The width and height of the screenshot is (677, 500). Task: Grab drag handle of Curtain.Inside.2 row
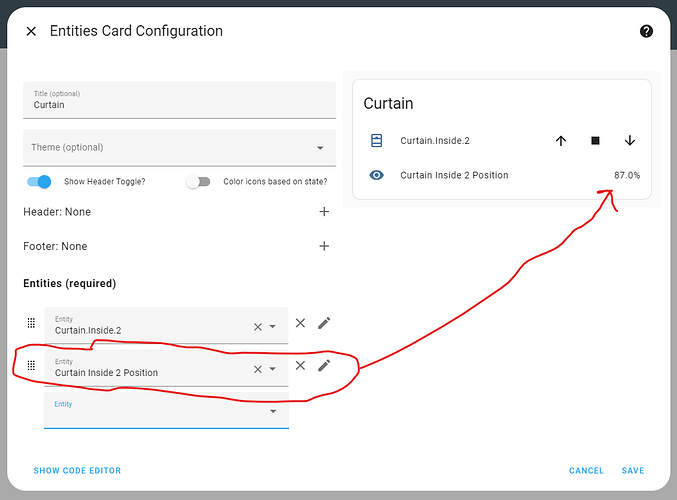point(31,323)
